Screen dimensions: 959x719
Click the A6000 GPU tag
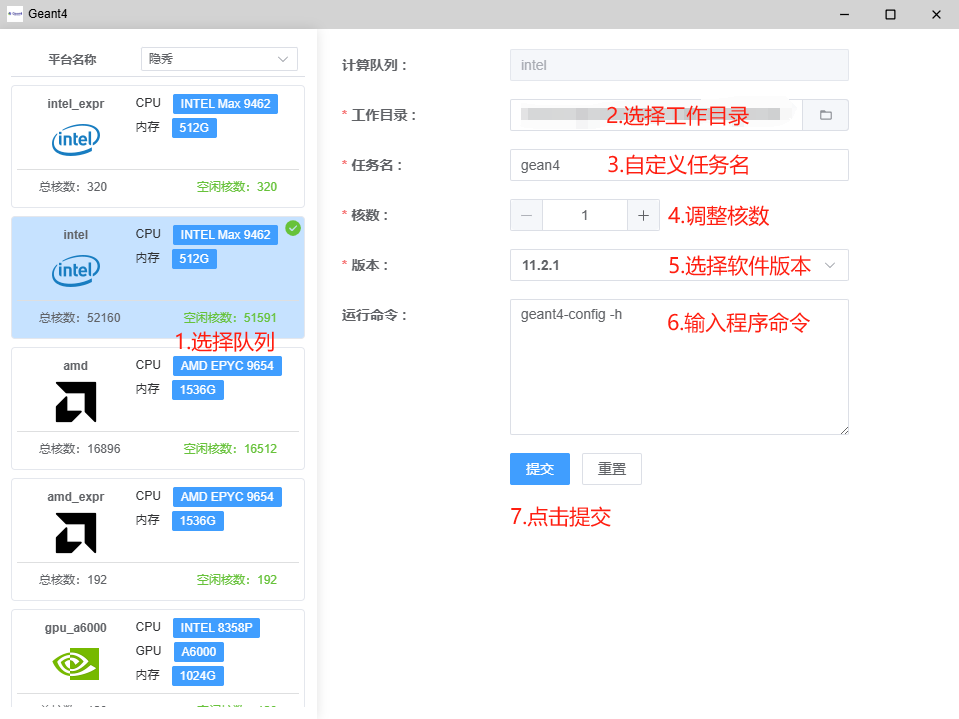[199, 652]
